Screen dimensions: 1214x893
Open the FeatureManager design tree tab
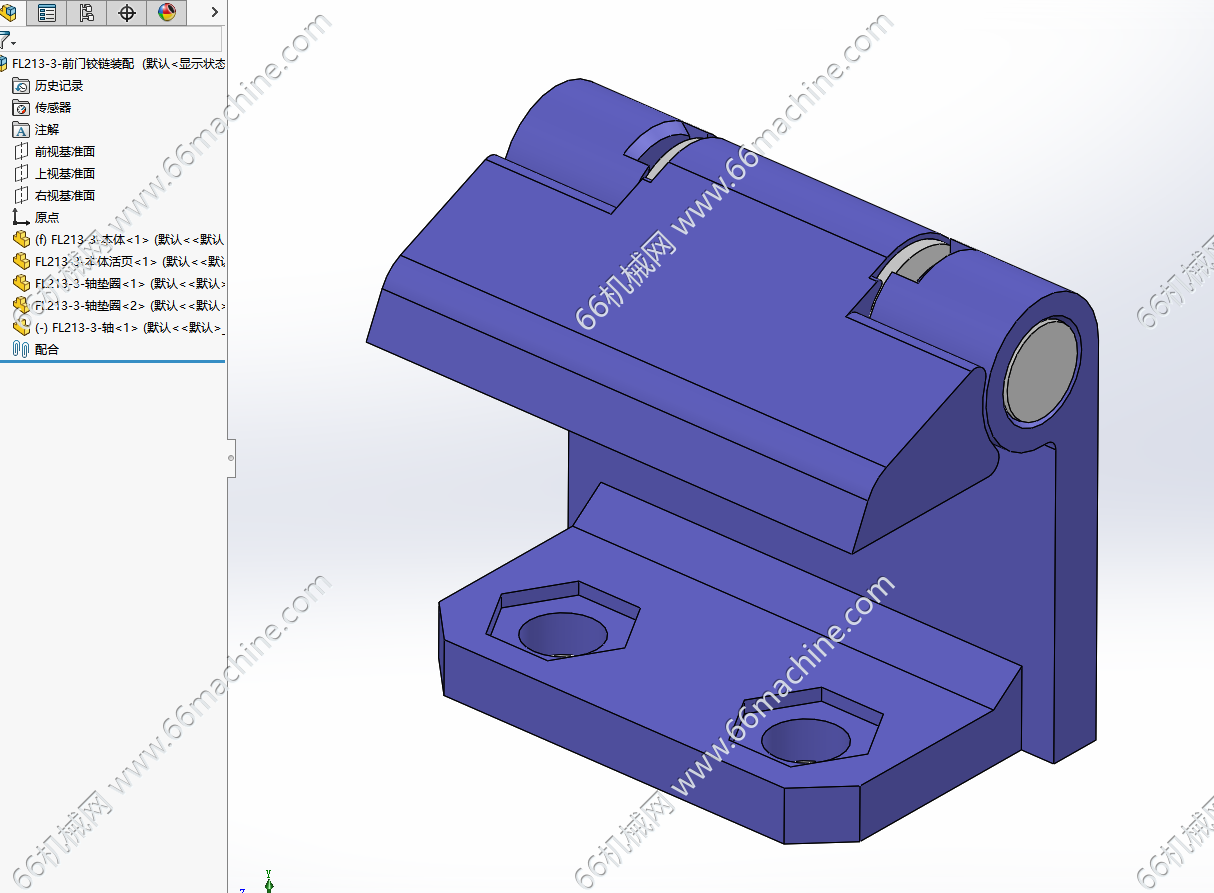[8, 13]
